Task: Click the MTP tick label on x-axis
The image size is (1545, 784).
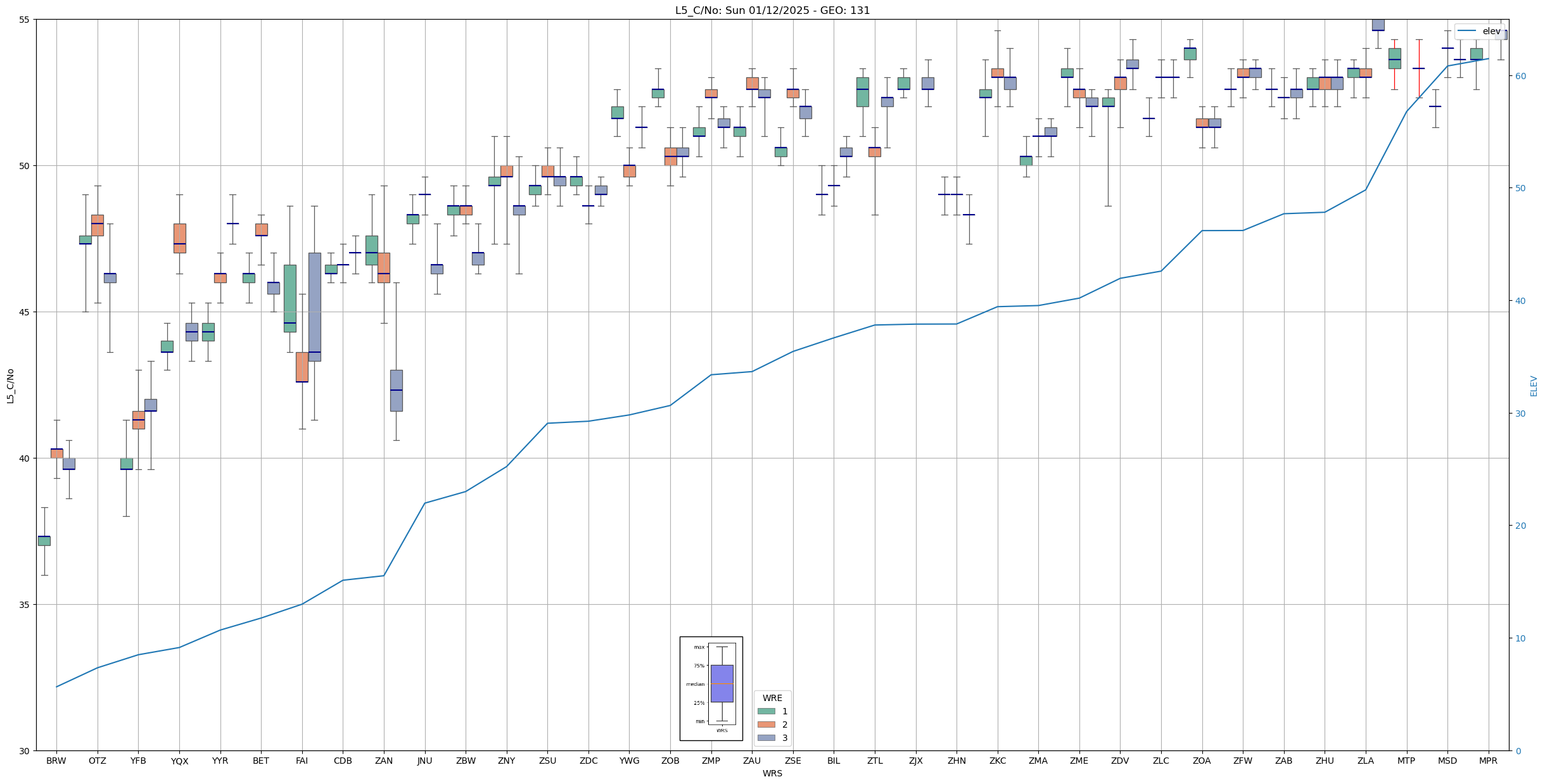Action: click(x=1406, y=761)
